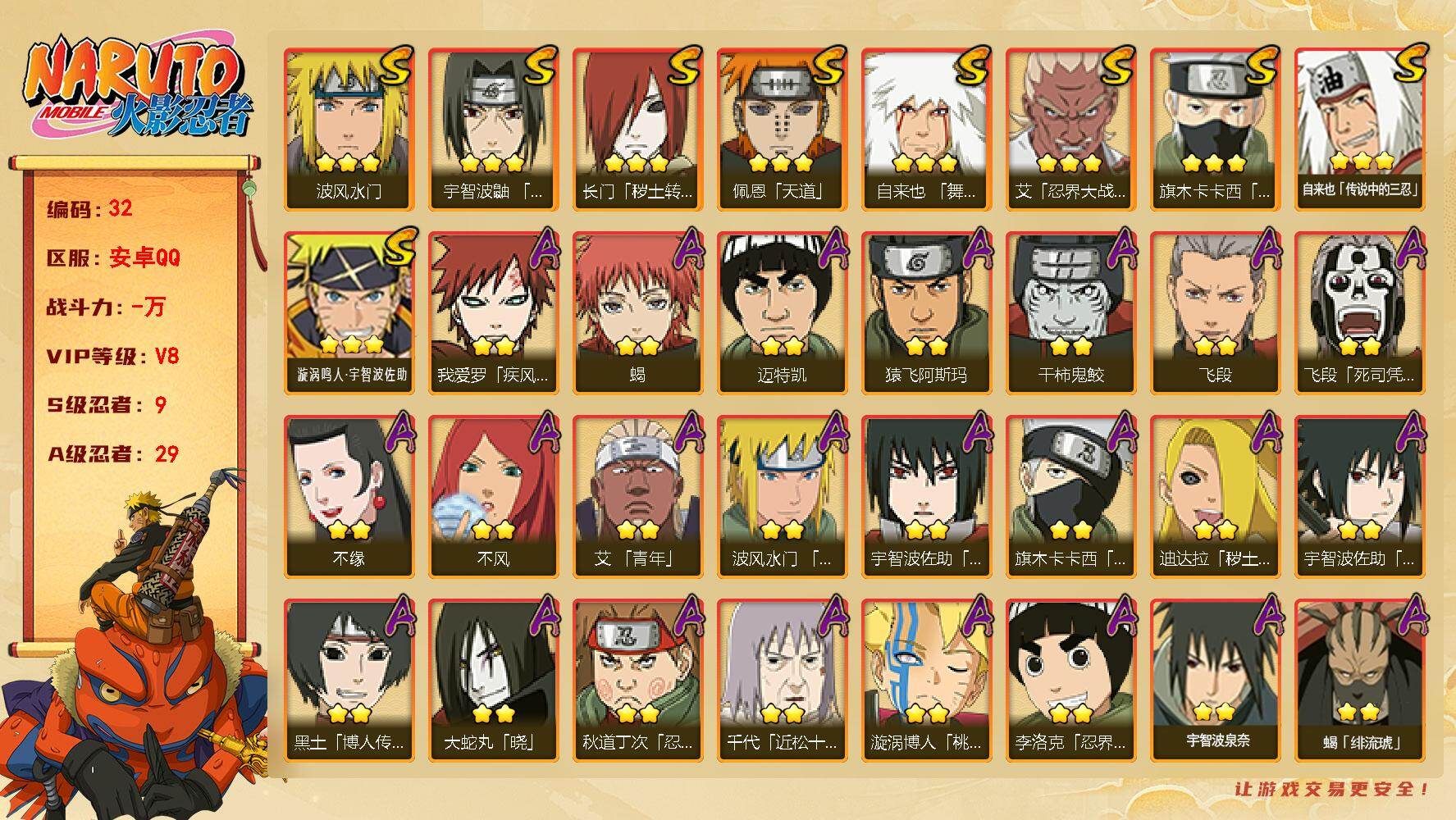Image resolution: width=1456 pixels, height=820 pixels.
Task: Click the A rank badge on 飞段
Action: point(1266,249)
